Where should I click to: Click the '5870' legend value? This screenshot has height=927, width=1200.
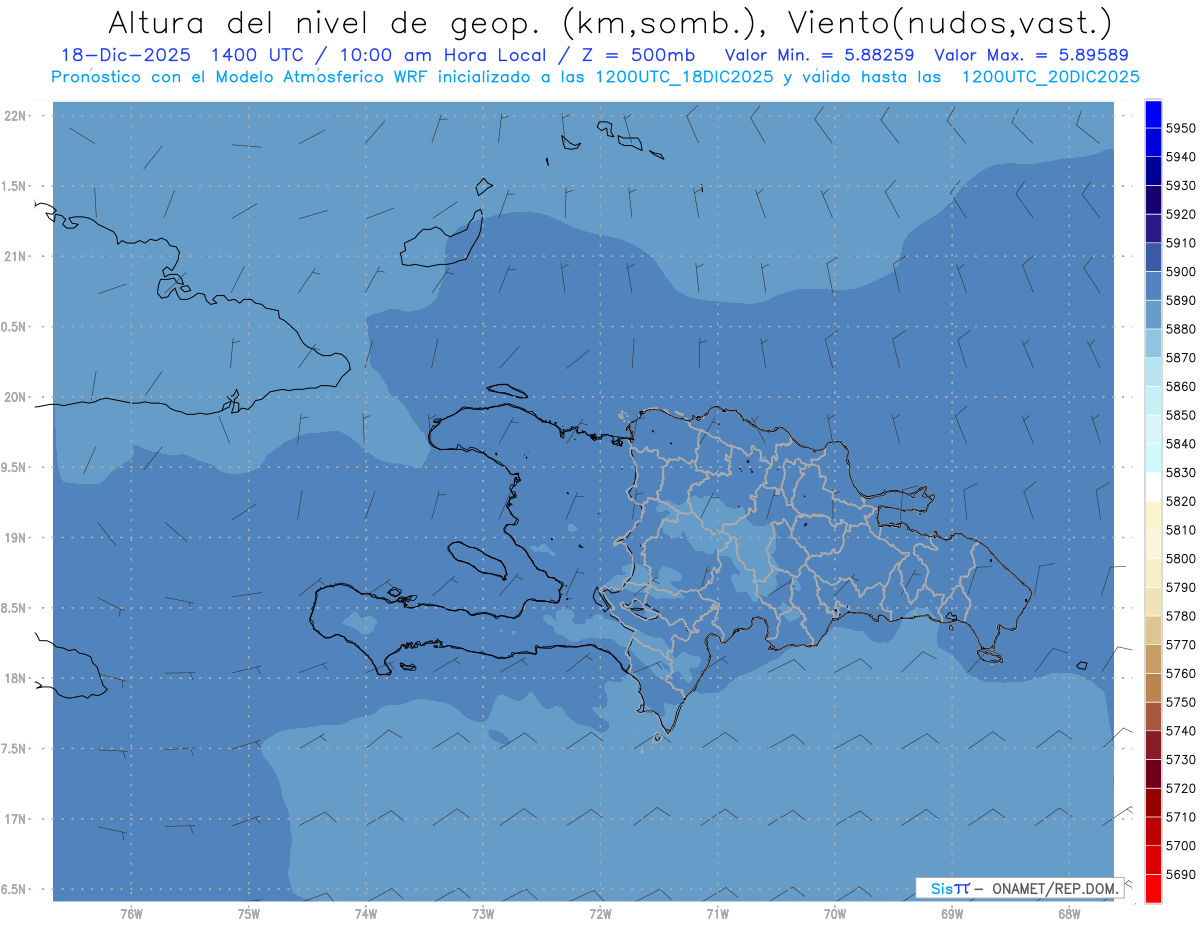[1180, 357]
